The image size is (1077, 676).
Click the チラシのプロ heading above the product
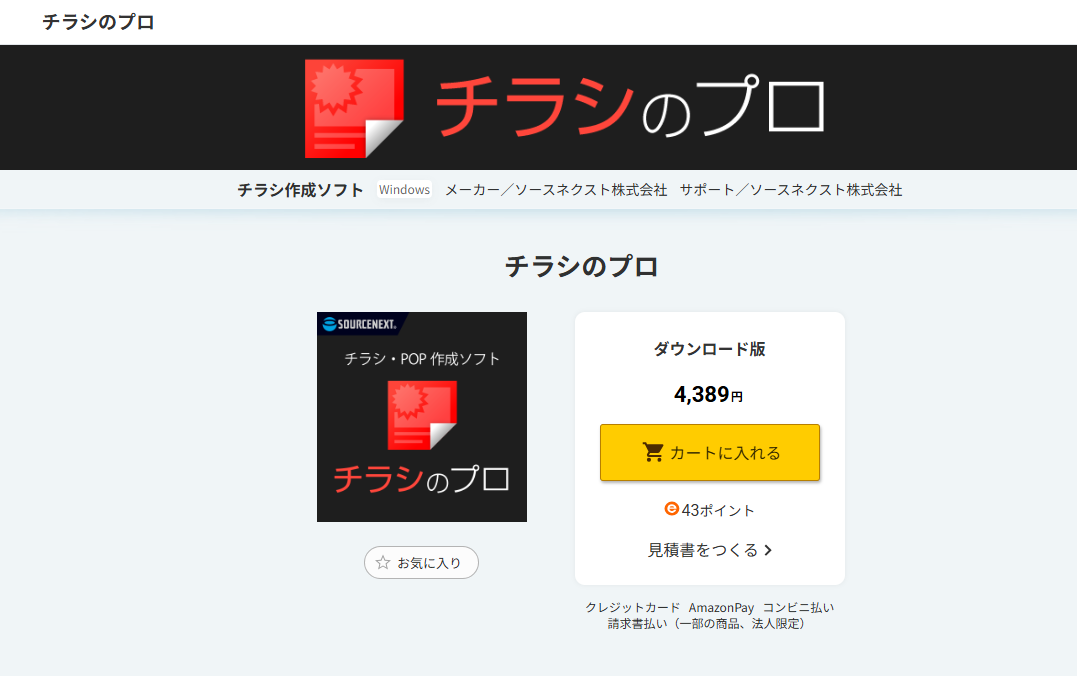[582, 267]
